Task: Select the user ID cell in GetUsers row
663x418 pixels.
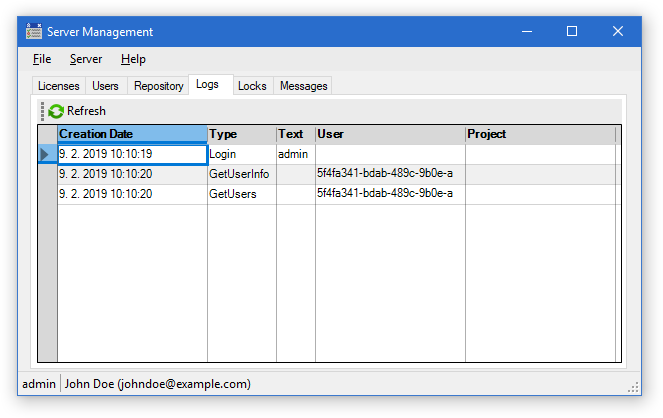Action: click(390, 194)
